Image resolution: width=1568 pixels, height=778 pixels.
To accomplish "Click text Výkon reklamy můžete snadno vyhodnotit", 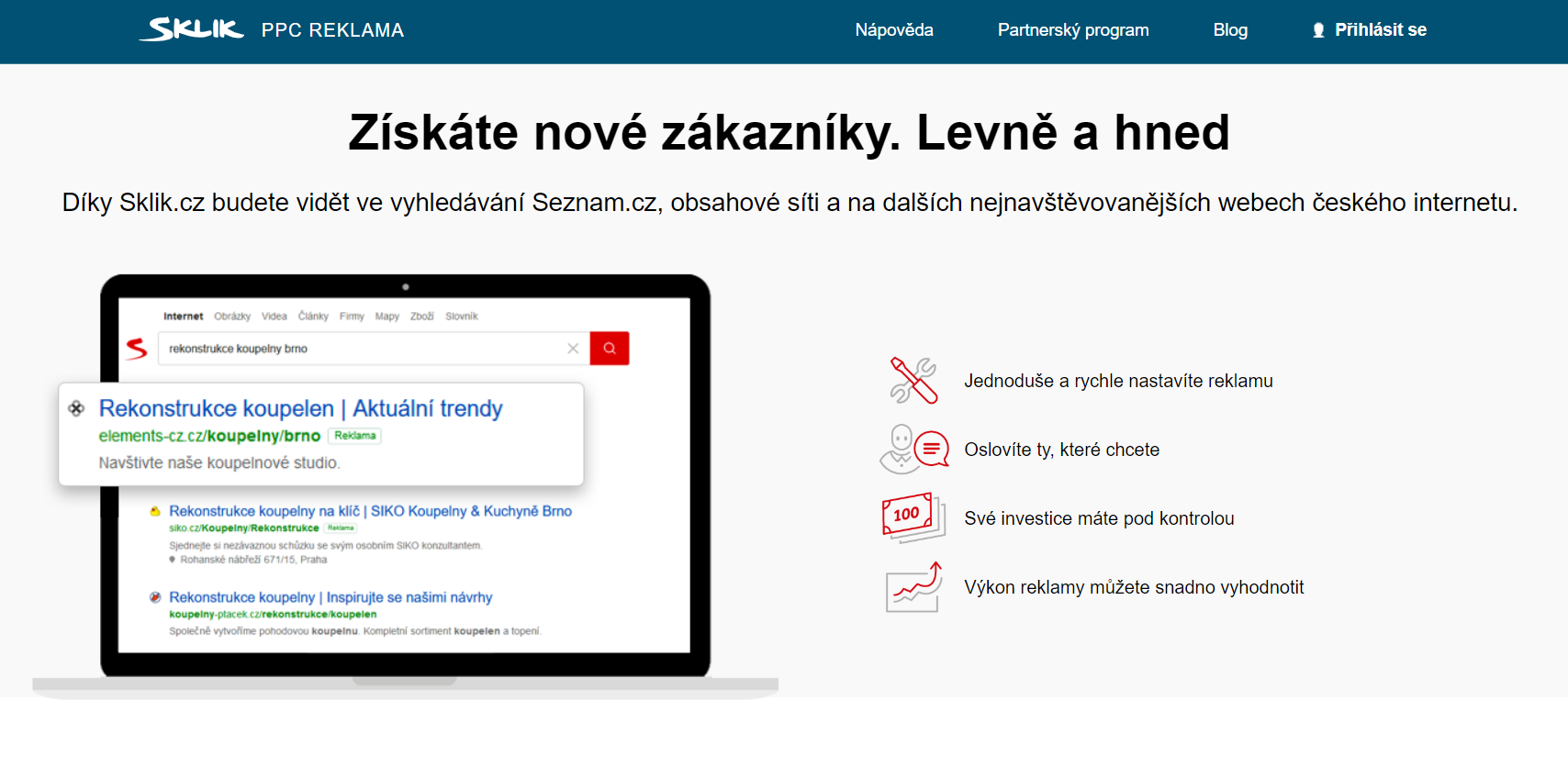I will coord(1134,587).
